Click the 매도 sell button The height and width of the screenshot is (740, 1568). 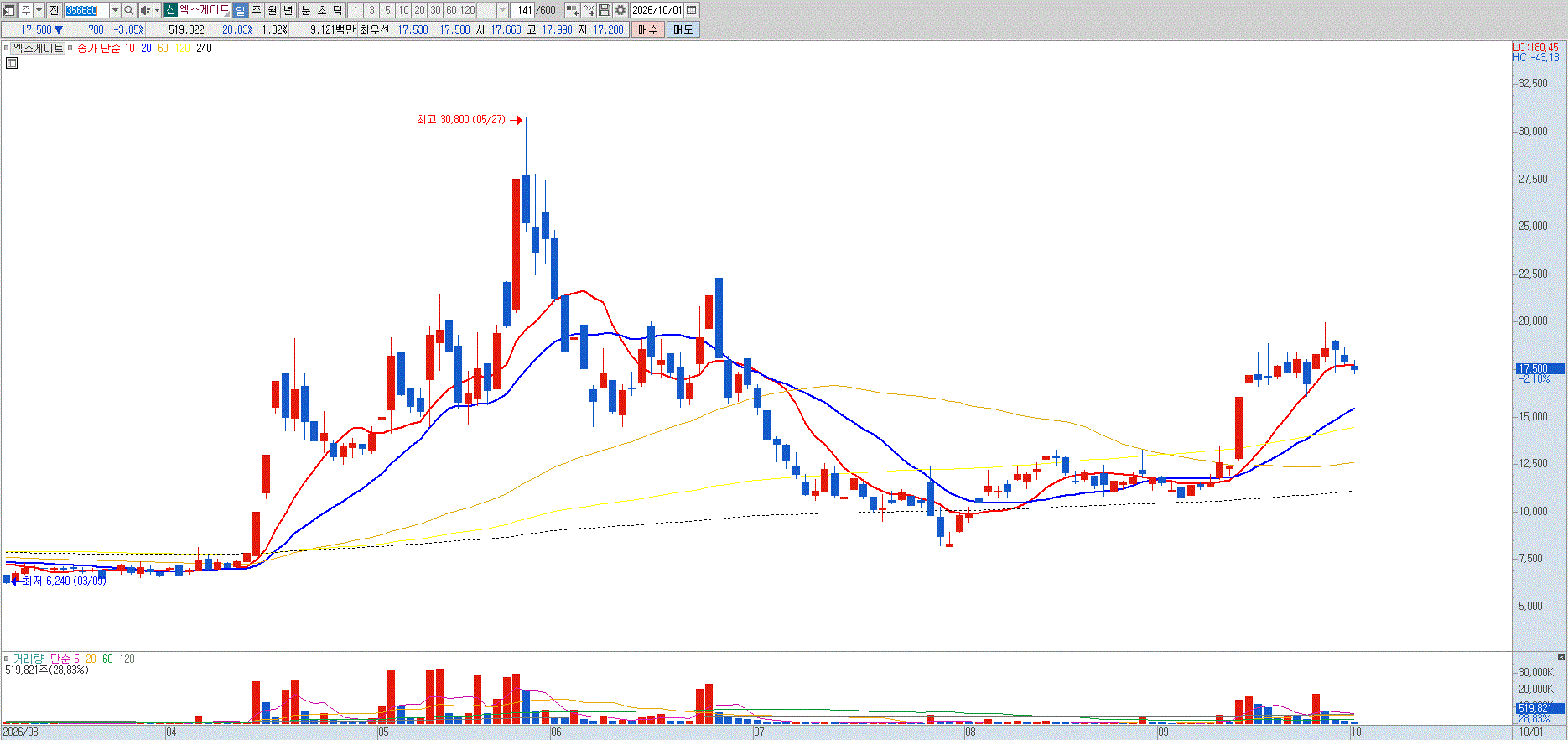pos(683,29)
